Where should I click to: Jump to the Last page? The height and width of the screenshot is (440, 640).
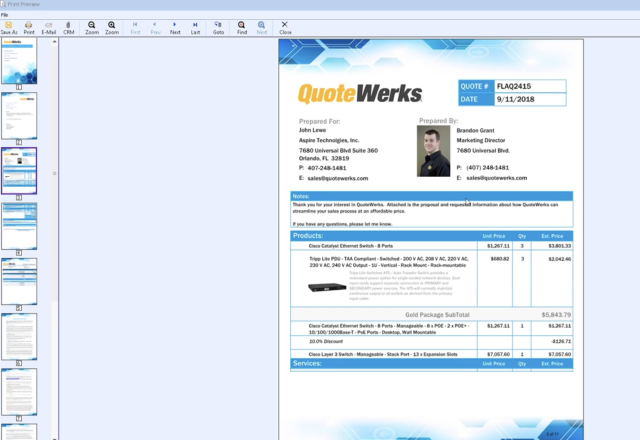[x=195, y=28]
